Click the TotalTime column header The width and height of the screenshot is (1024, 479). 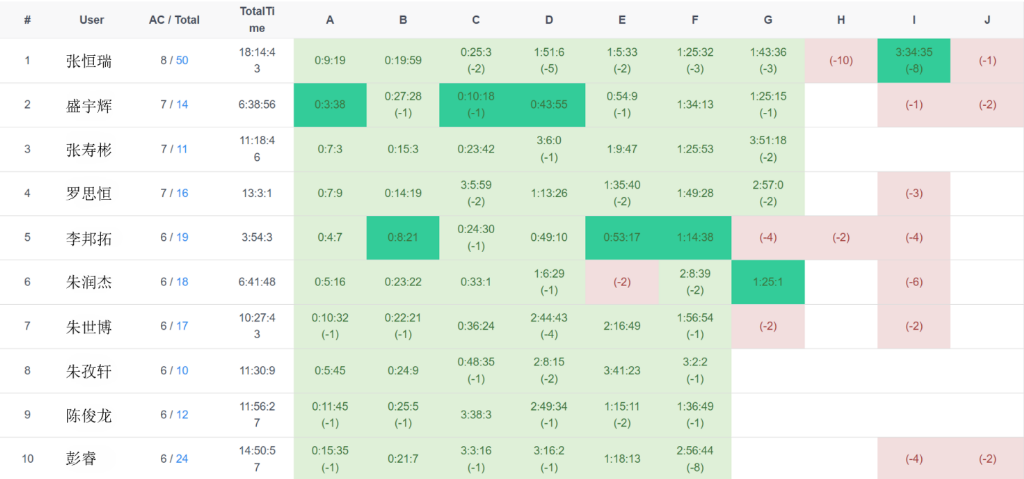pyautogui.click(x=257, y=19)
